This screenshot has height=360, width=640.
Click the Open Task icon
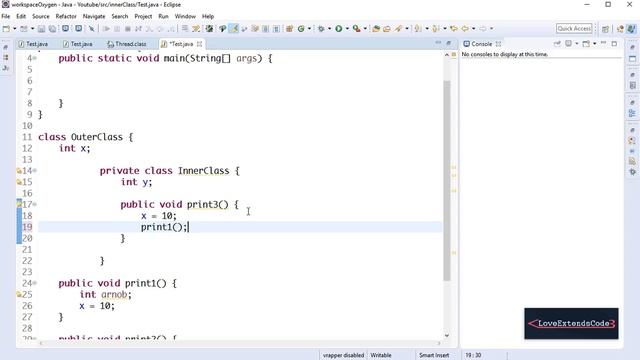coord(387,29)
